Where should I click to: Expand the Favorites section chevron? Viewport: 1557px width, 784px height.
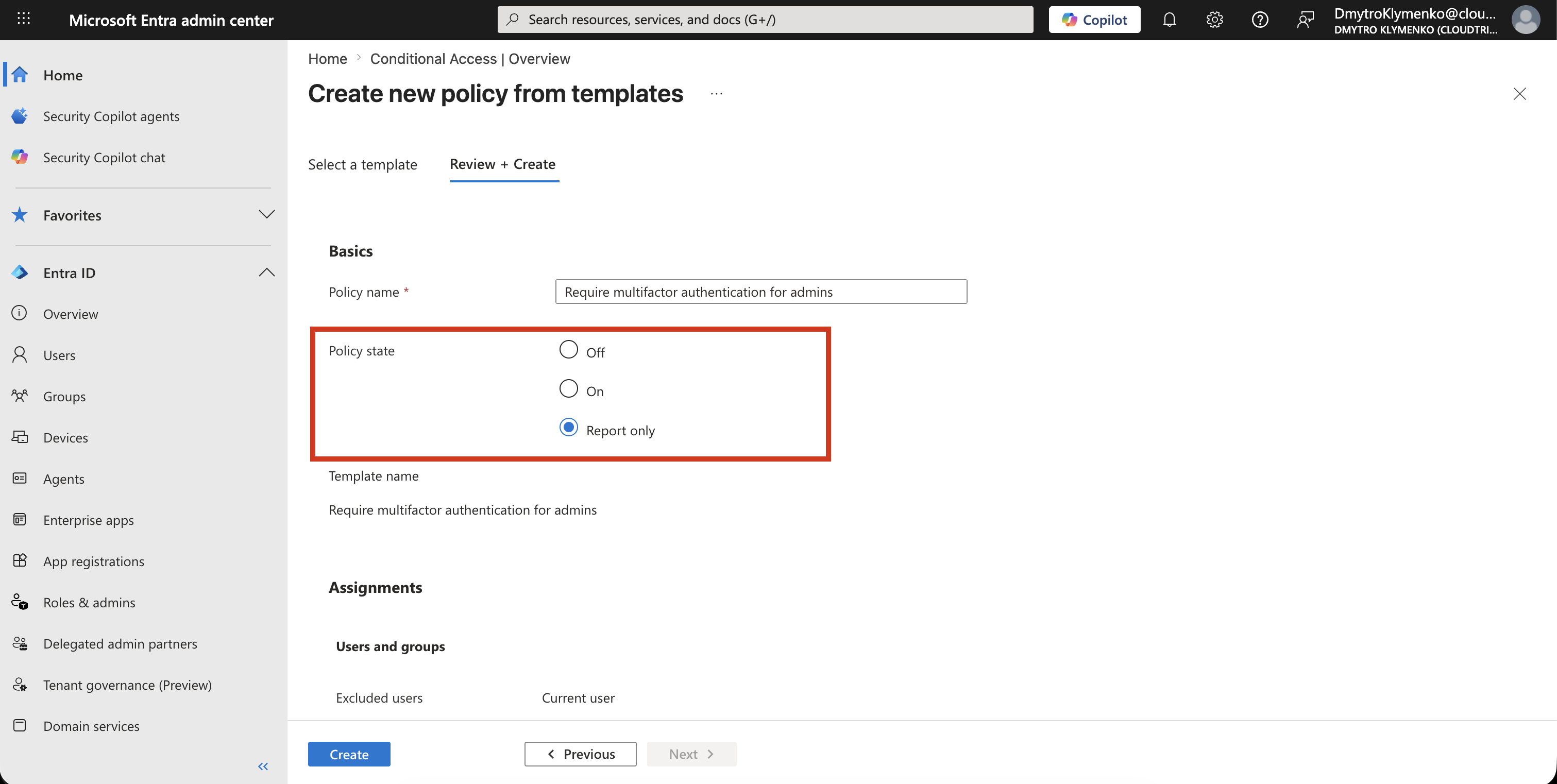[x=266, y=215]
